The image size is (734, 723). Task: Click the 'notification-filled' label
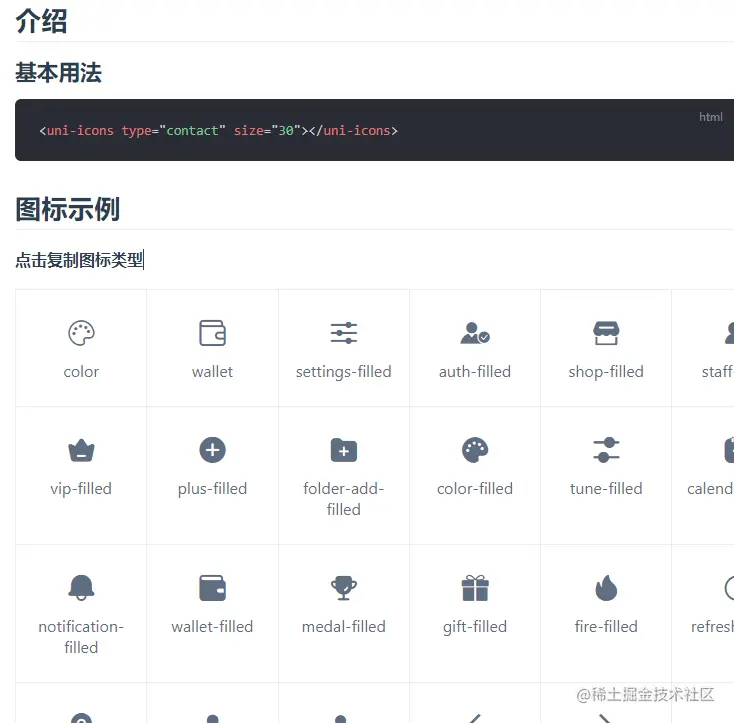(81, 637)
